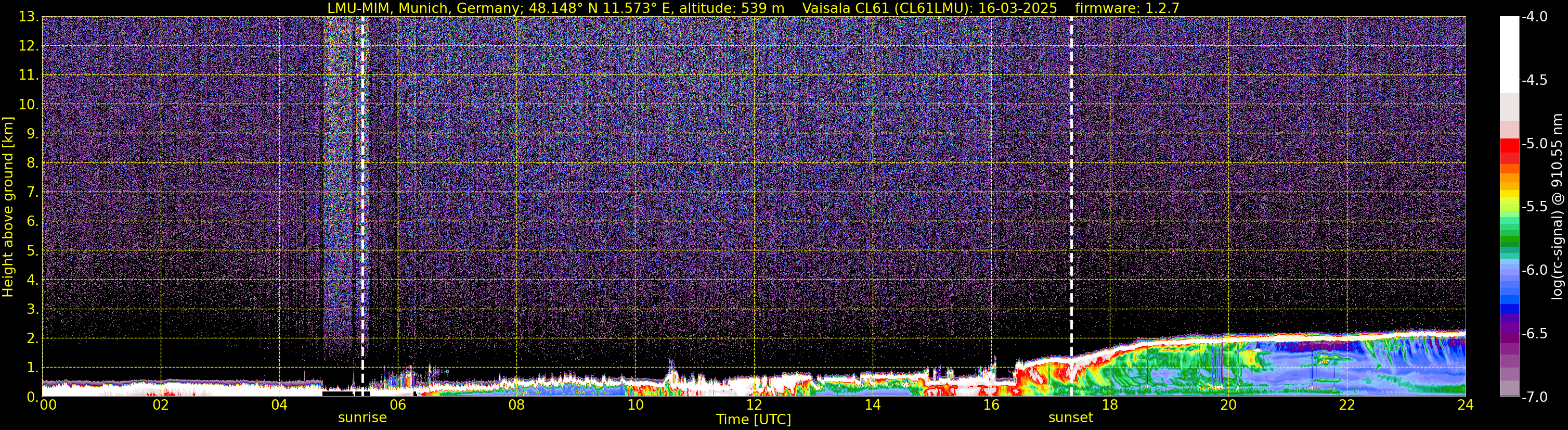The width and height of the screenshot is (1568, 430).
Task: Click height axis tick '5.'
Action: [32, 251]
